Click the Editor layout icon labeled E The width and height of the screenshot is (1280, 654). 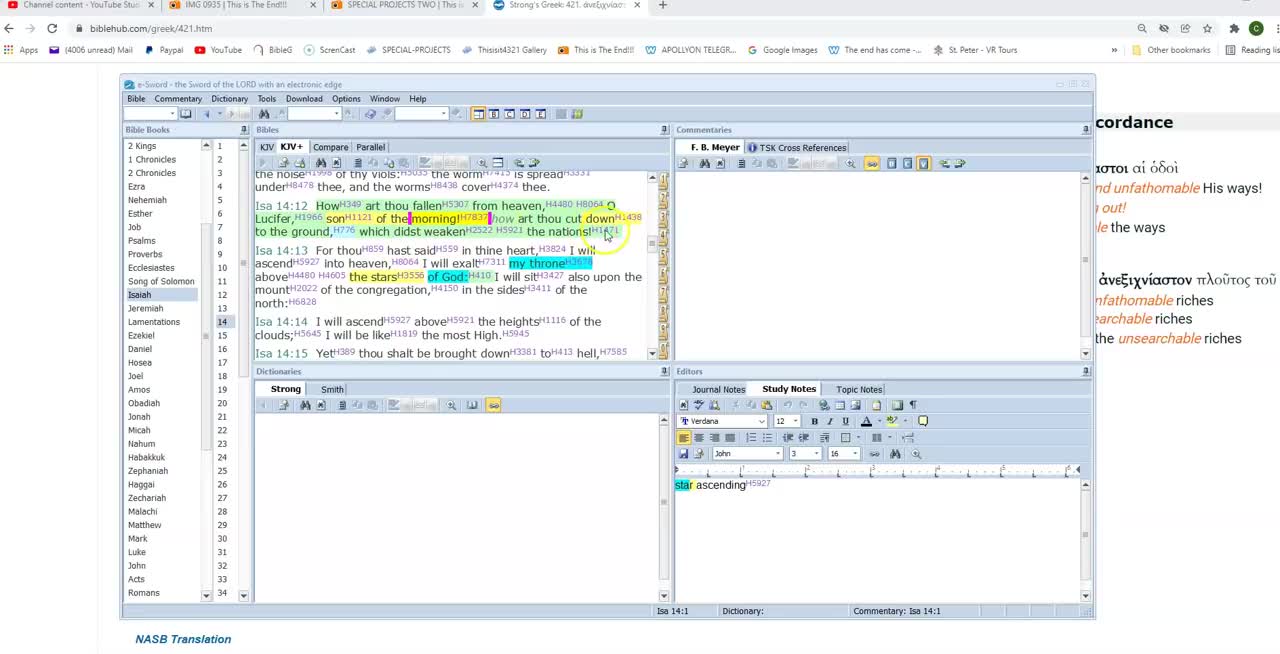(x=541, y=114)
